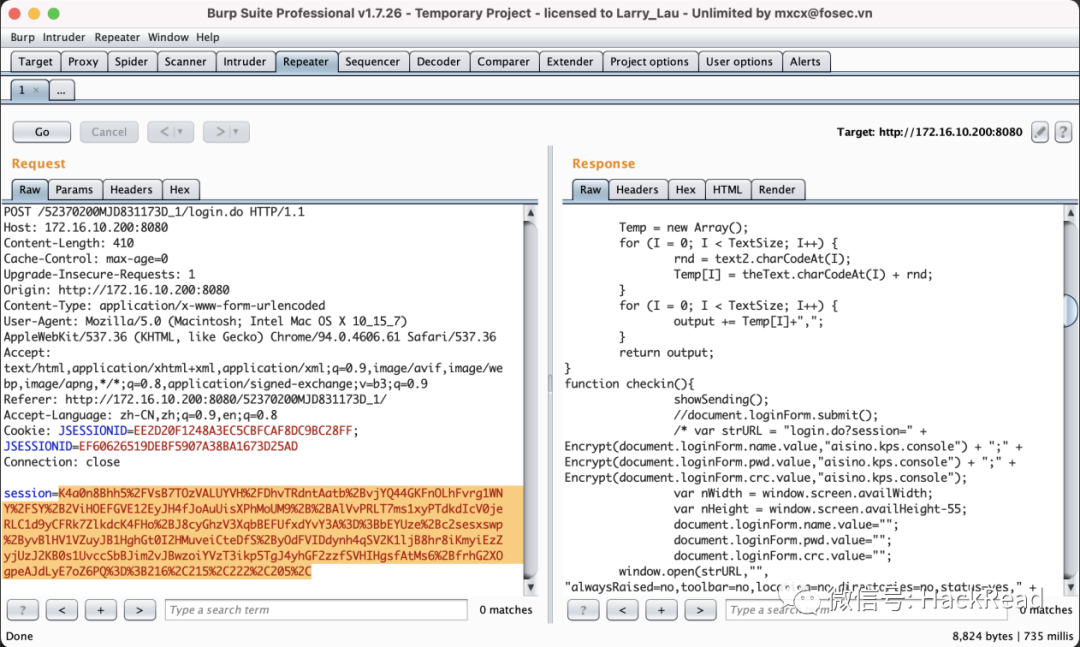Add request search option plus button
1080x647 pixels.
(101, 610)
